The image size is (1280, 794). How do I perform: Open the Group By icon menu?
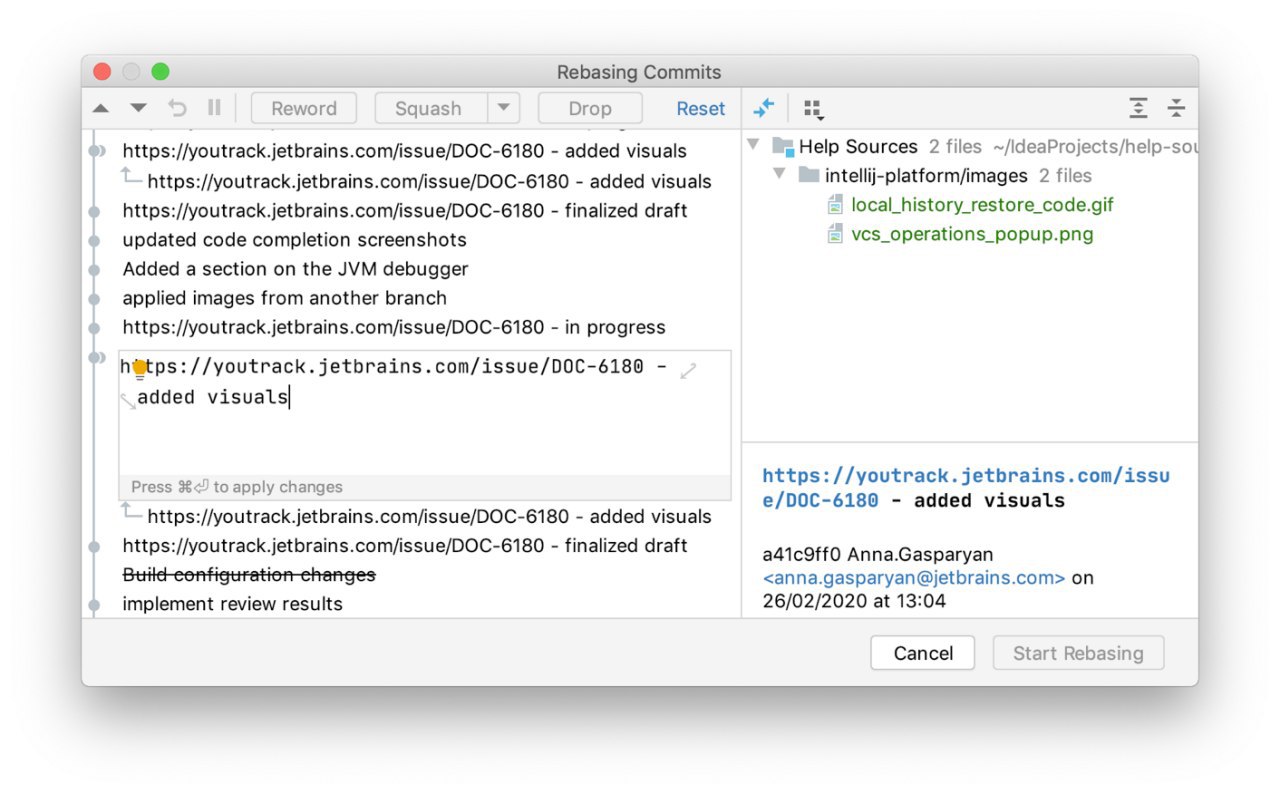[x=813, y=109]
